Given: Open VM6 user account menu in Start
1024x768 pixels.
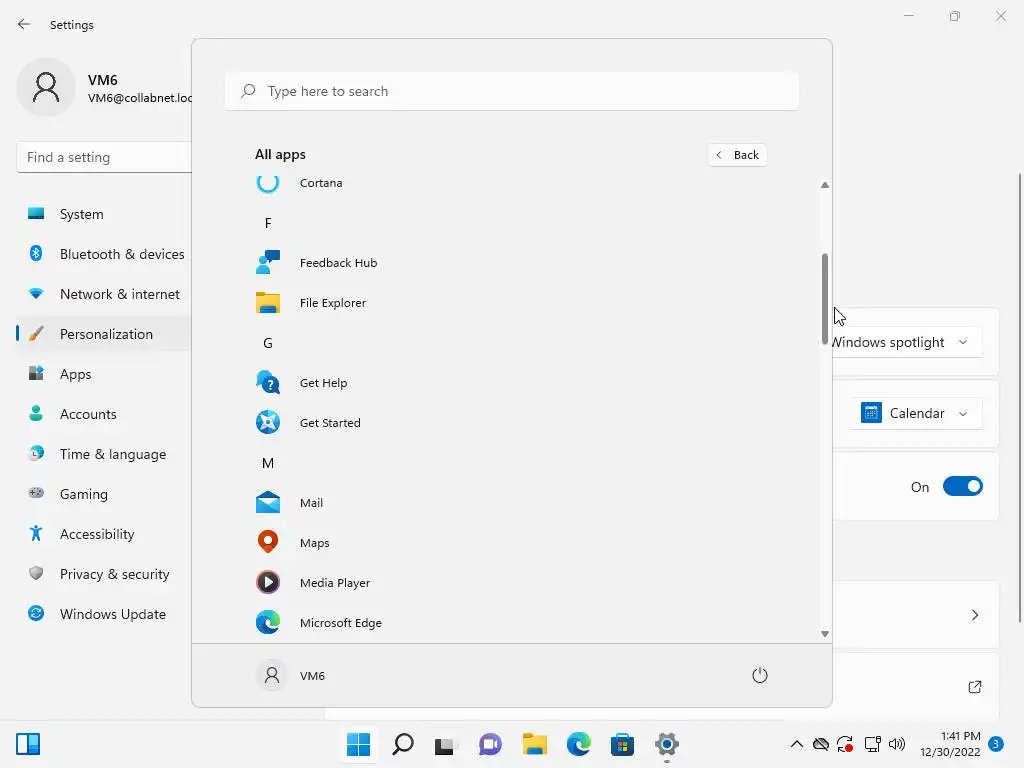Looking at the screenshot, I should click(x=291, y=675).
